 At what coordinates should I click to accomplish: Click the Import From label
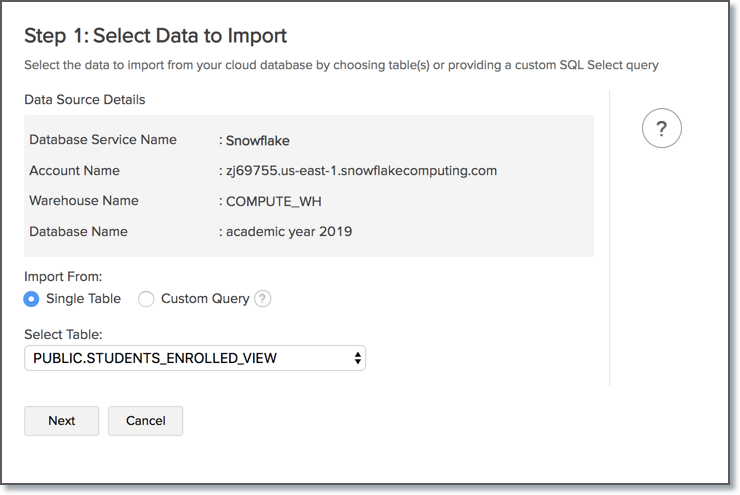tap(63, 276)
